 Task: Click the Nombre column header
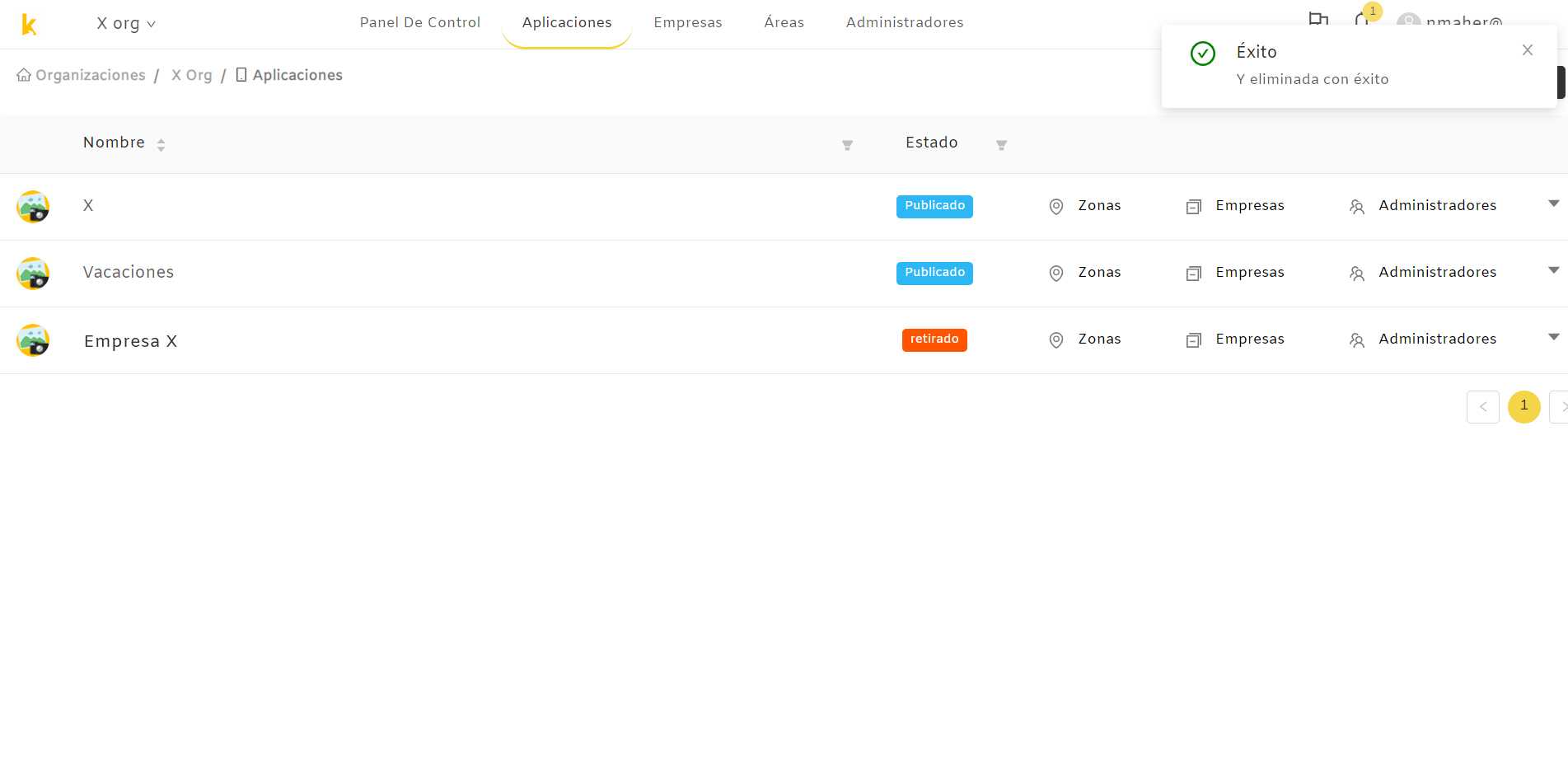[114, 143]
